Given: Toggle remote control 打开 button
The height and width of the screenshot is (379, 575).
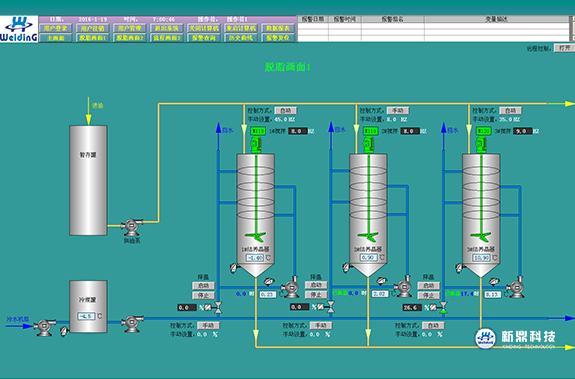Looking at the screenshot, I should 564,48.
